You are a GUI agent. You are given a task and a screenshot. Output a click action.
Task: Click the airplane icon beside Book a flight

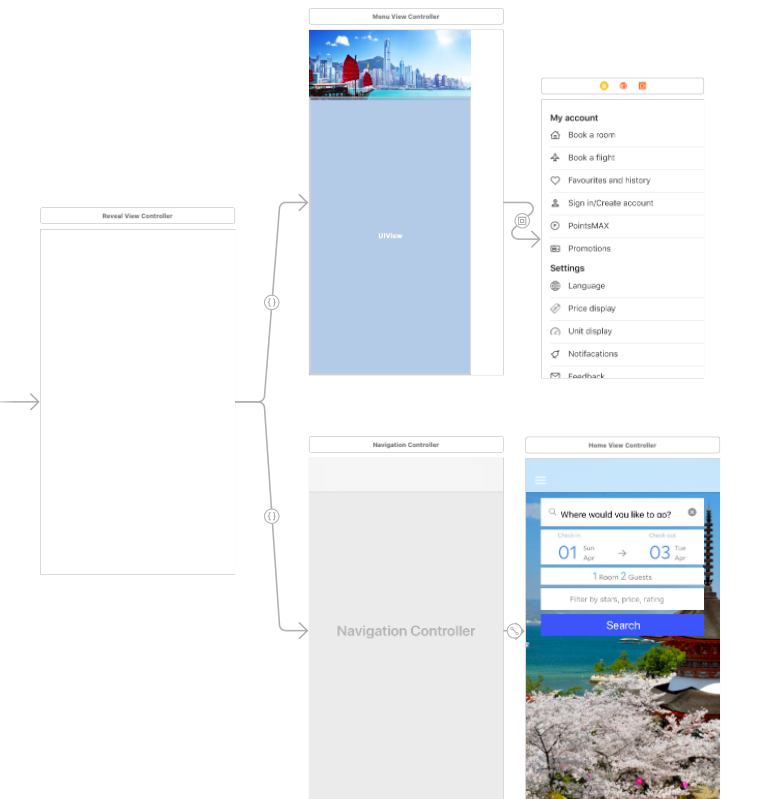click(x=555, y=157)
